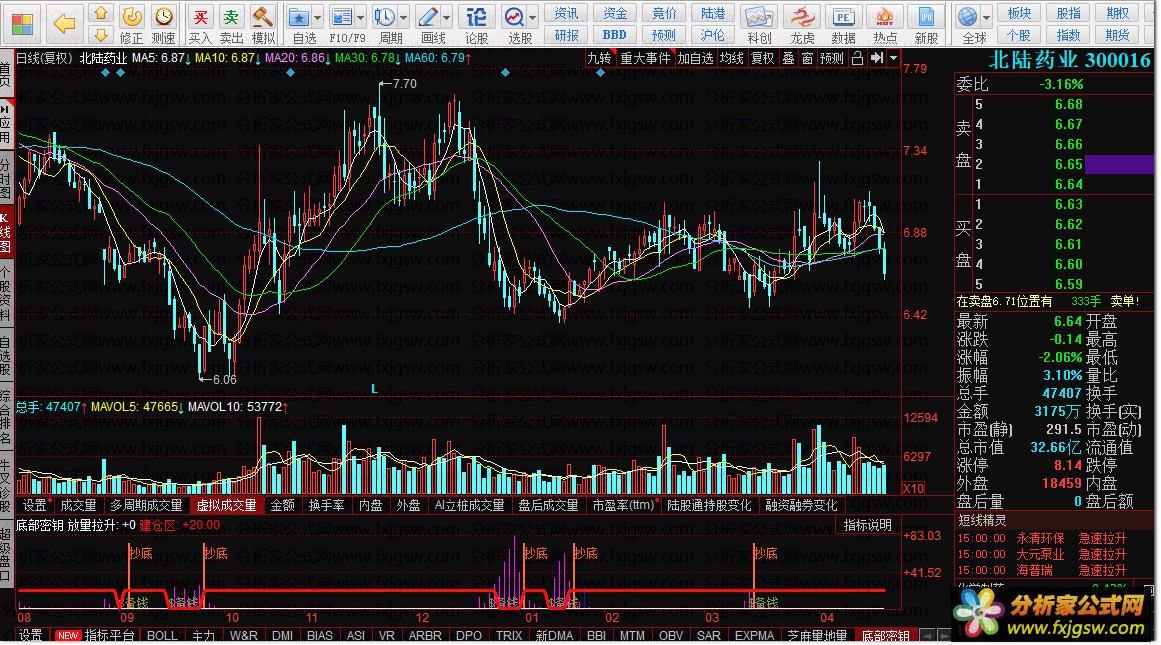Click the purple bar beside sell price 6.65

pos(1119,164)
